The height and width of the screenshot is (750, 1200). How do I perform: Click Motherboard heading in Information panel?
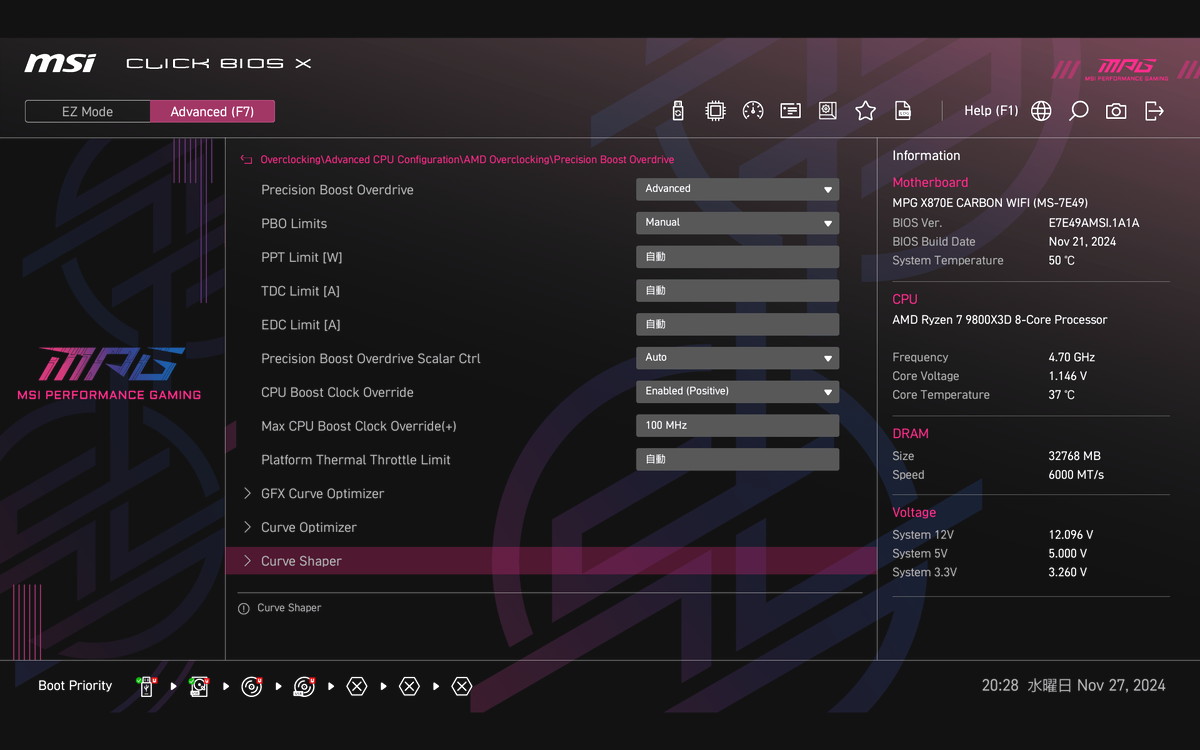point(930,183)
